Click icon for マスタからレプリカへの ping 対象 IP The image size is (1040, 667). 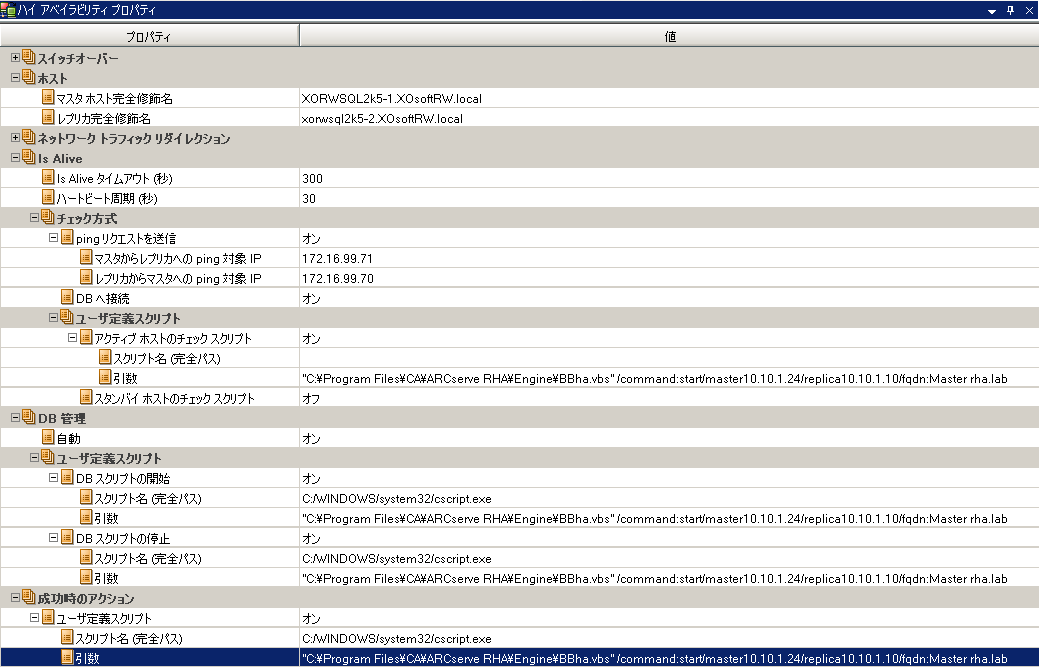tap(86, 257)
